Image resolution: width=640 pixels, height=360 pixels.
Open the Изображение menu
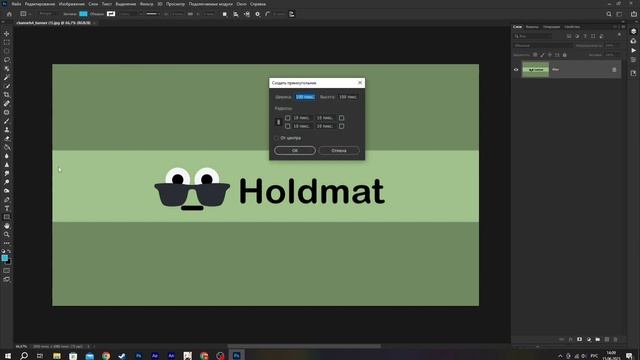[71, 4]
